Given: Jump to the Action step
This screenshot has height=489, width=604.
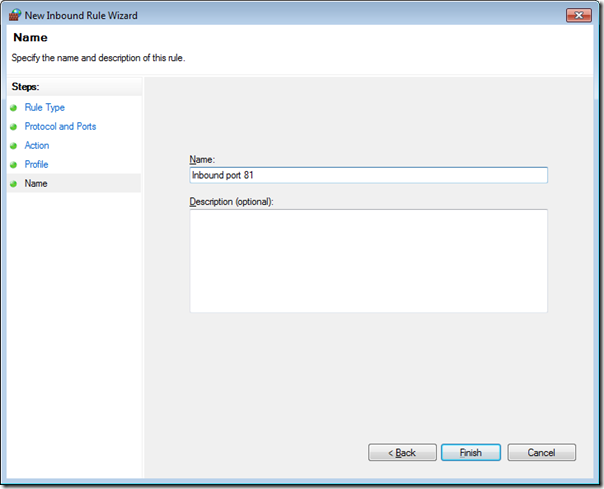Looking at the screenshot, I should click(37, 145).
